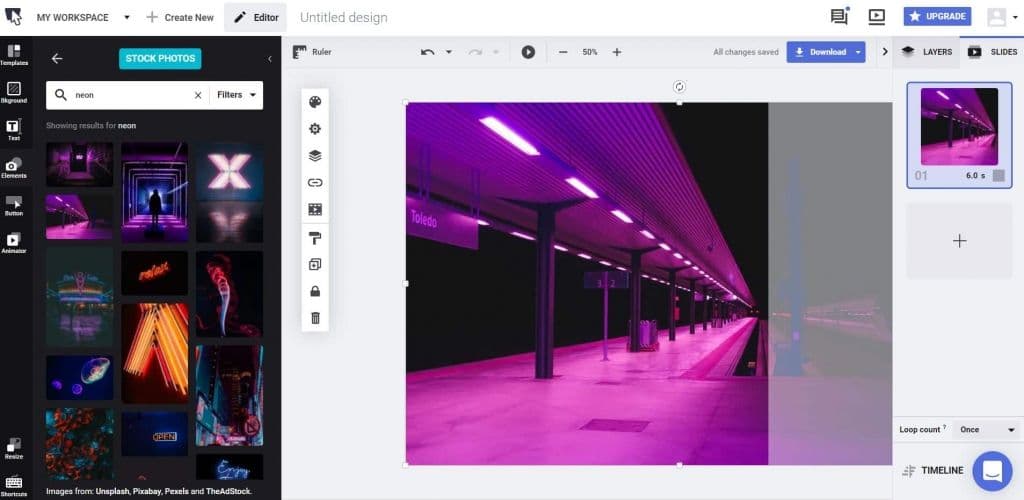
Task: Open element settings gear icon
Action: pos(315,129)
